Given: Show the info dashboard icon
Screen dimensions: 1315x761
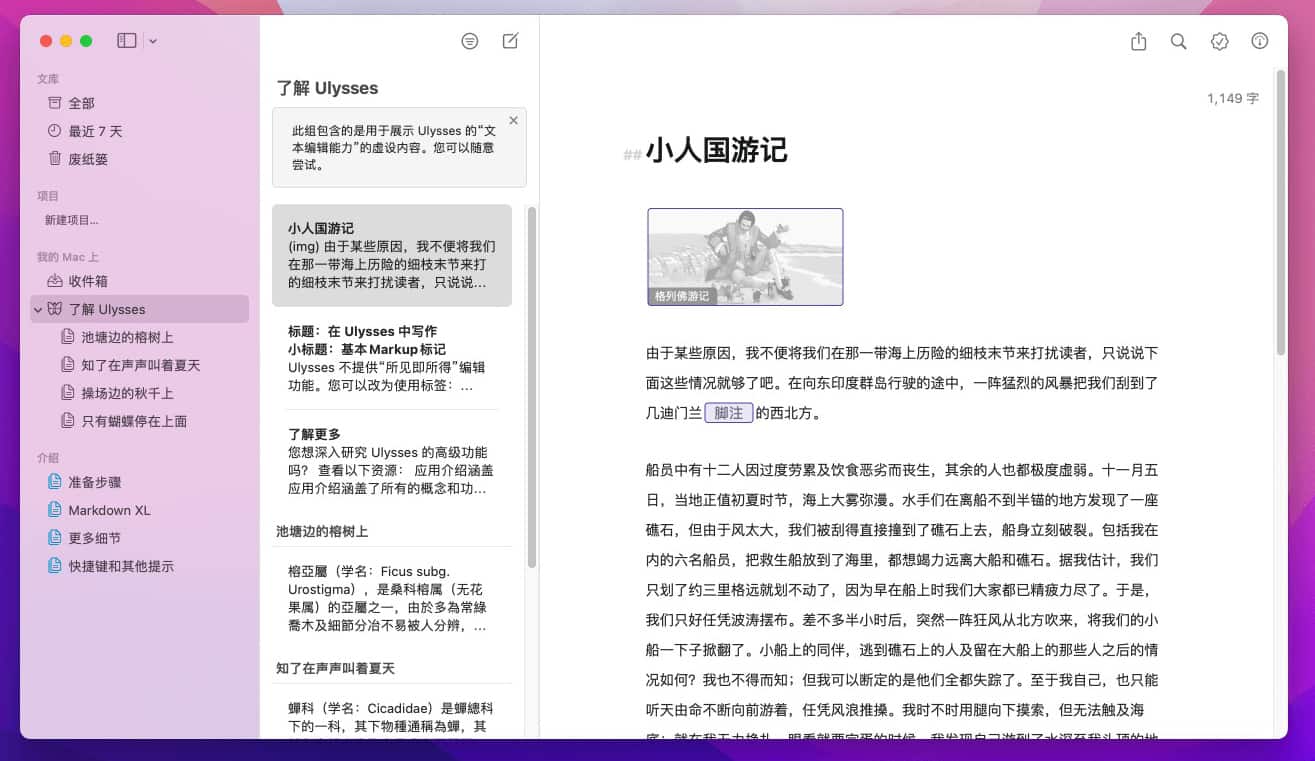Looking at the screenshot, I should point(1260,41).
